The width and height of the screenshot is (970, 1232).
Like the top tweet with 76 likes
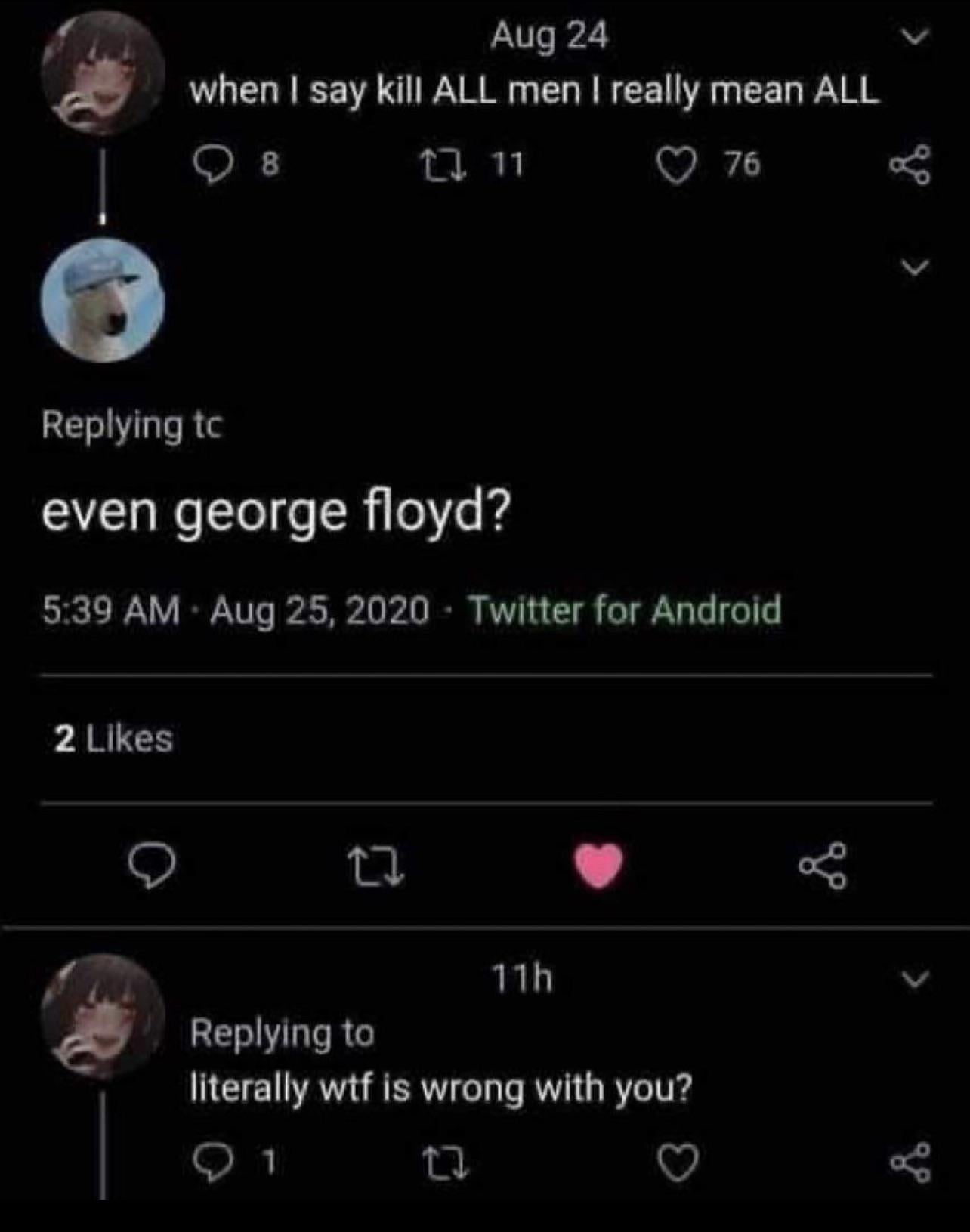[x=677, y=165]
